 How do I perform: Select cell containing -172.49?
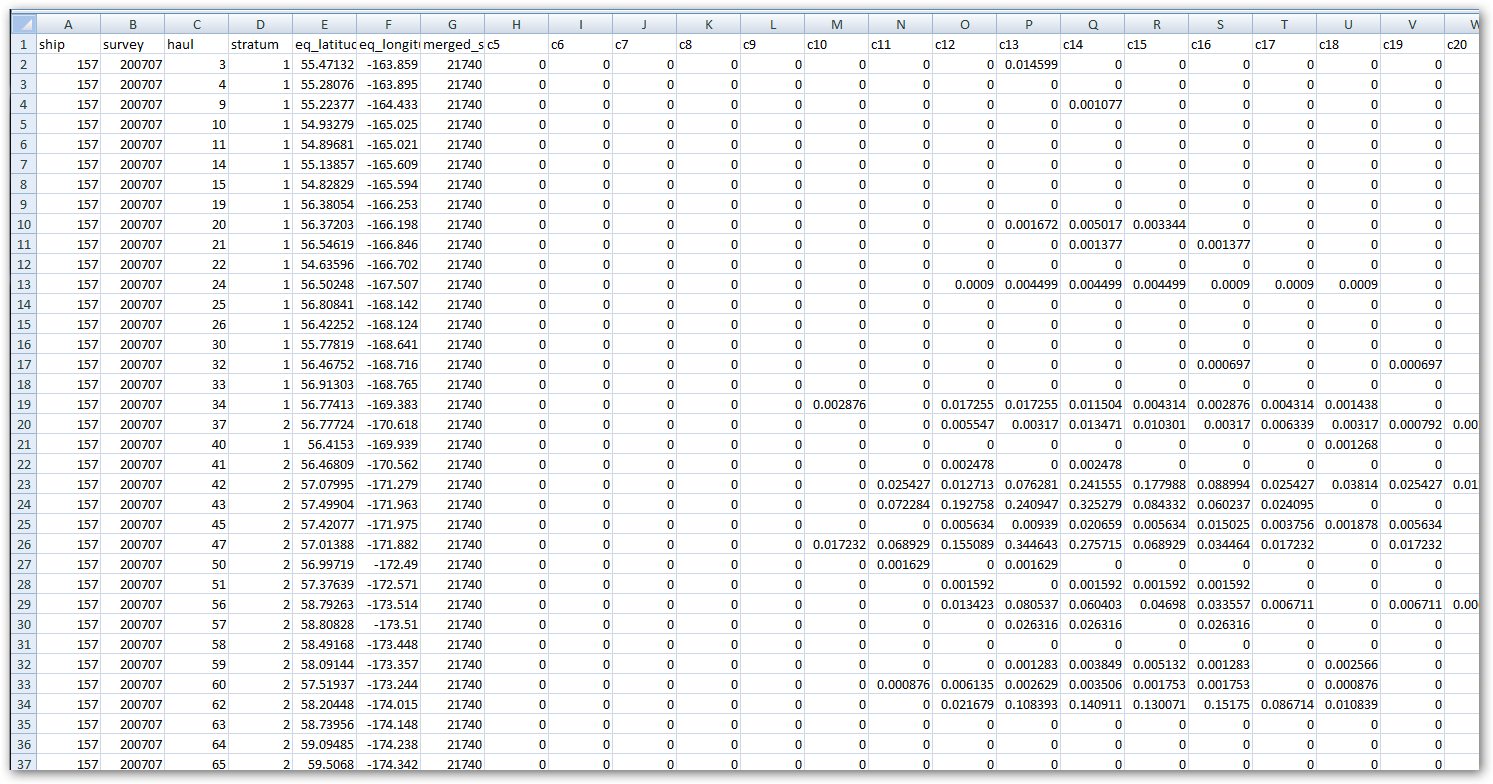pos(388,564)
